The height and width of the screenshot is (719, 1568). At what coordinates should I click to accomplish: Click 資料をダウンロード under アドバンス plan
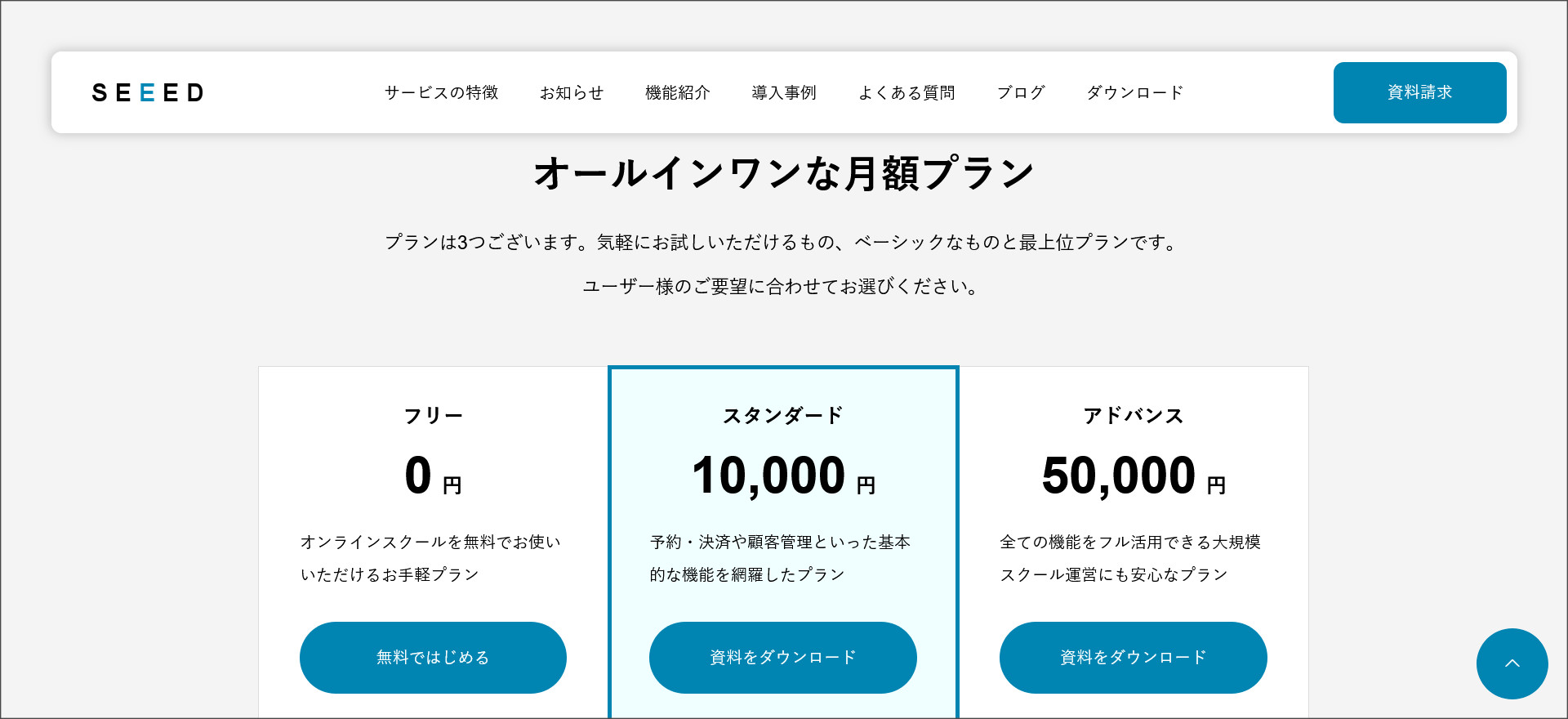1133,658
